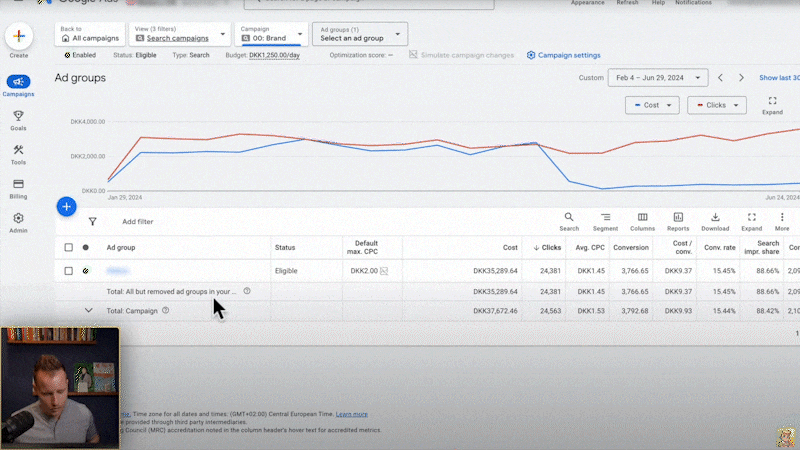Sort table by Clicks column header
The height and width of the screenshot is (450, 800).
point(547,247)
